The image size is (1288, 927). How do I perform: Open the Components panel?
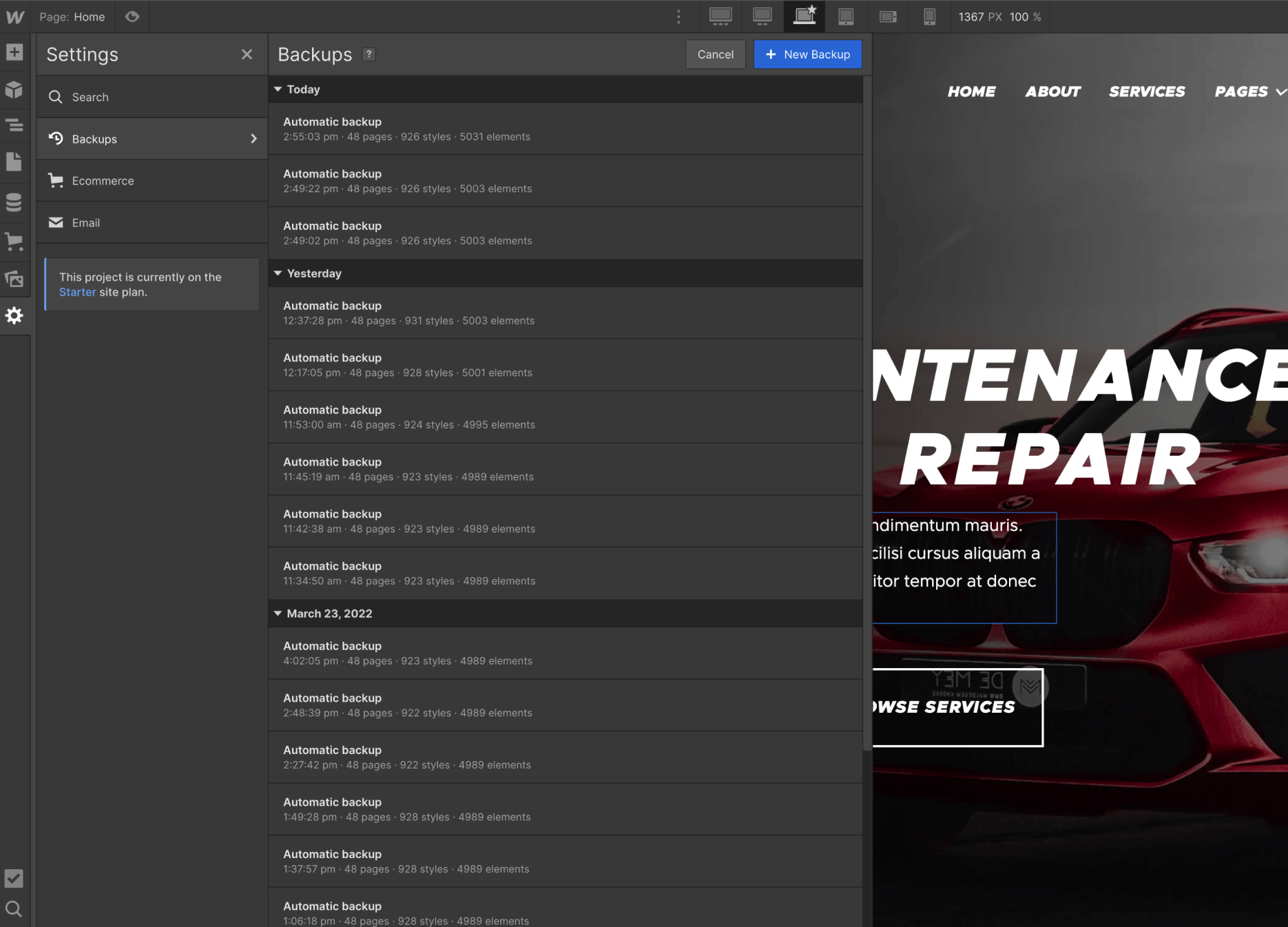point(14,90)
